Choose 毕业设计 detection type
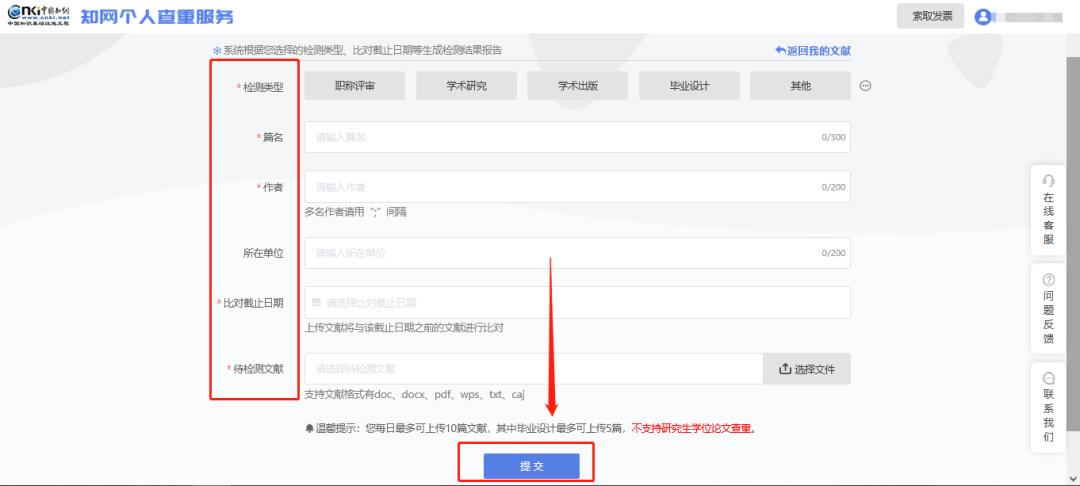 689,86
